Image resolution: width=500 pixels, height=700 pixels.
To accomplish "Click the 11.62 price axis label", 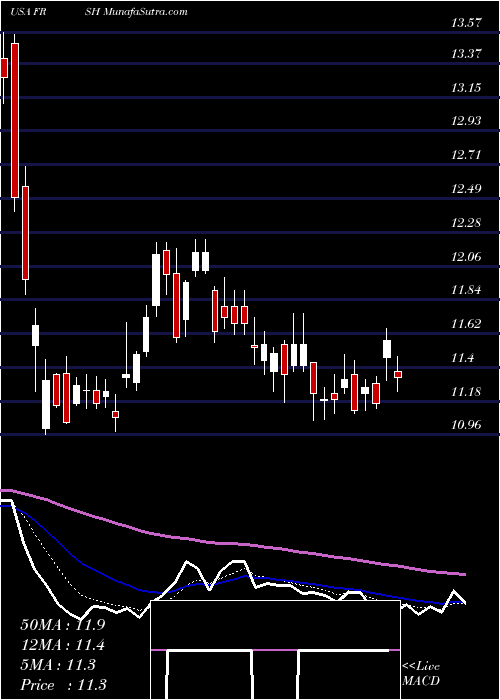I will [x=467, y=323].
